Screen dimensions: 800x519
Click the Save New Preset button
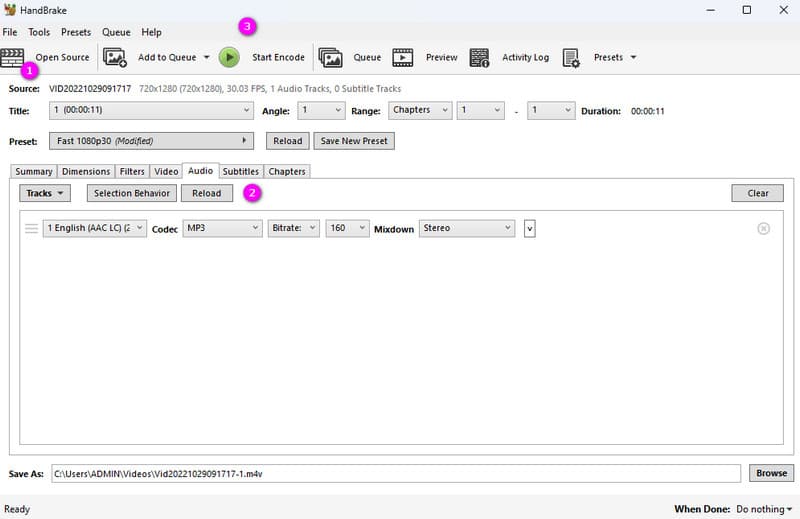pyautogui.click(x=354, y=141)
